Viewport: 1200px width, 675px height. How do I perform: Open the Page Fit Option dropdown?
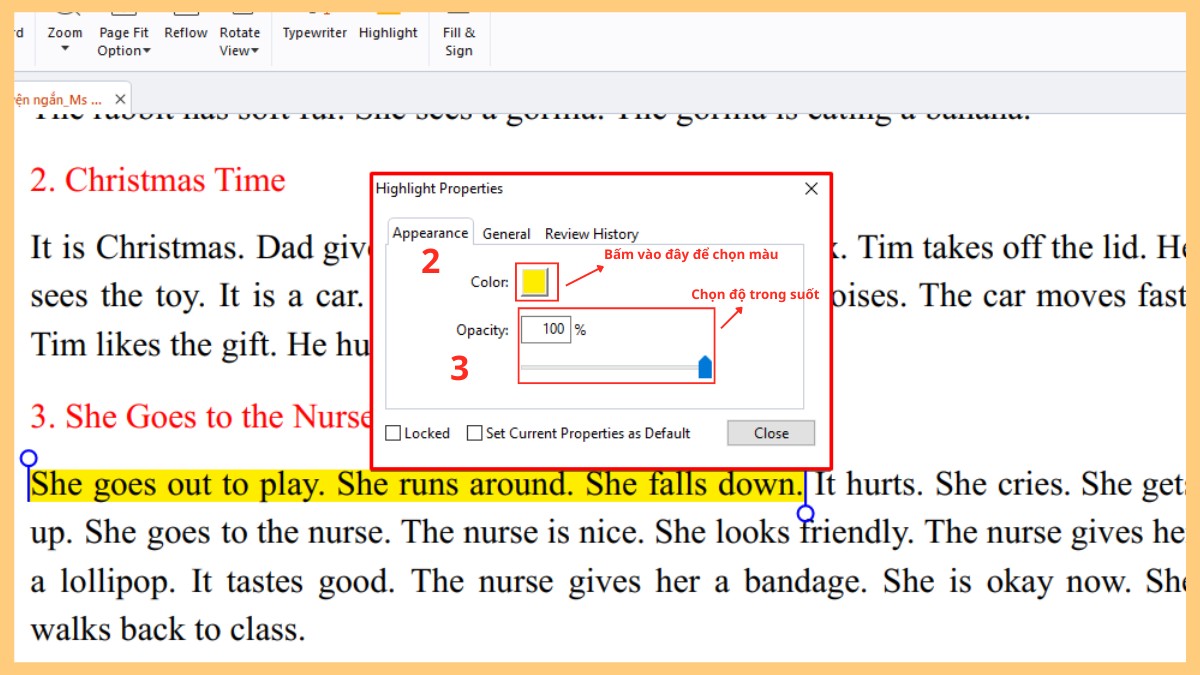tap(124, 41)
